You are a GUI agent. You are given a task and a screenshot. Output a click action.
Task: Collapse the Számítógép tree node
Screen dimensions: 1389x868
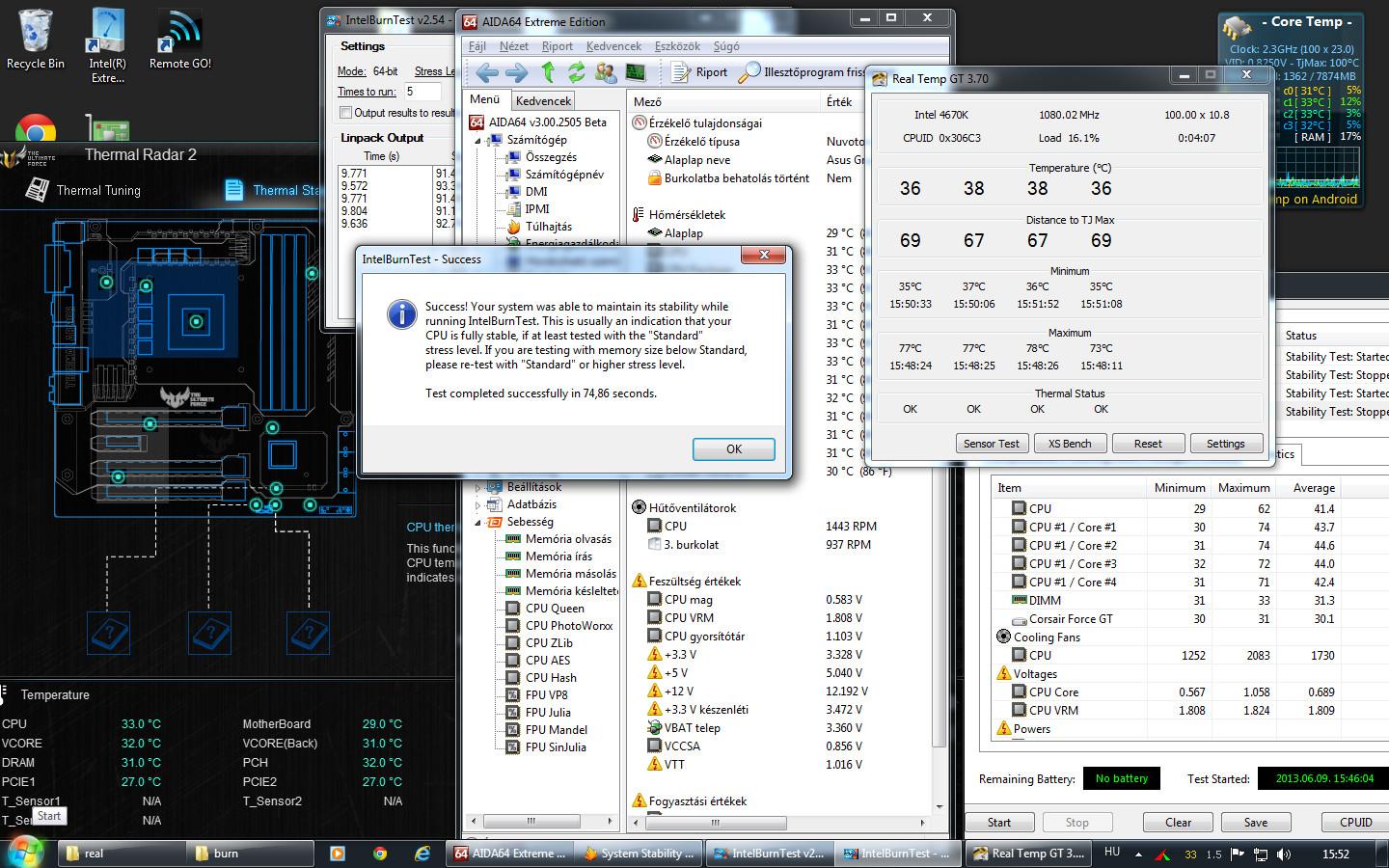[x=477, y=140]
